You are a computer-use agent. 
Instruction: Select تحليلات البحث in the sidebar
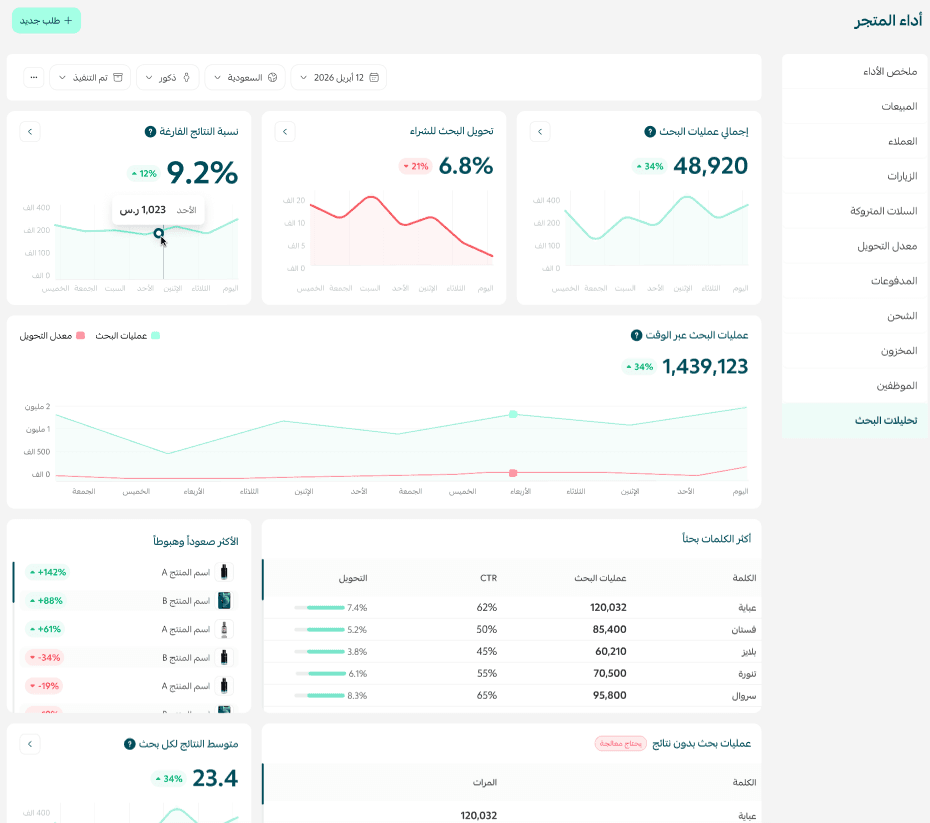[855, 421]
